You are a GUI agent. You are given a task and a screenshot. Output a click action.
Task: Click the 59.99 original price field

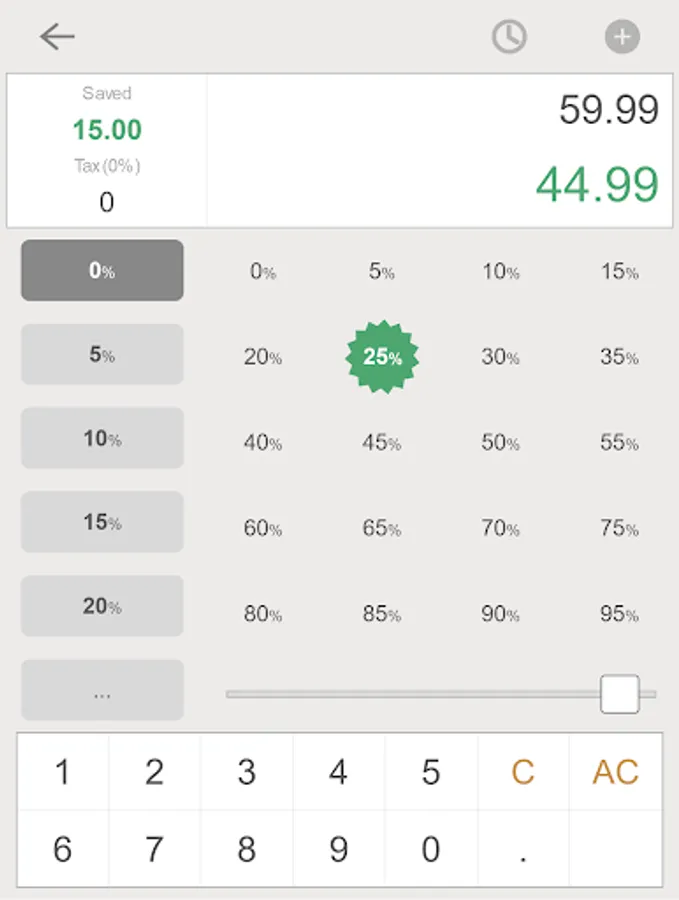click(609, 110)
